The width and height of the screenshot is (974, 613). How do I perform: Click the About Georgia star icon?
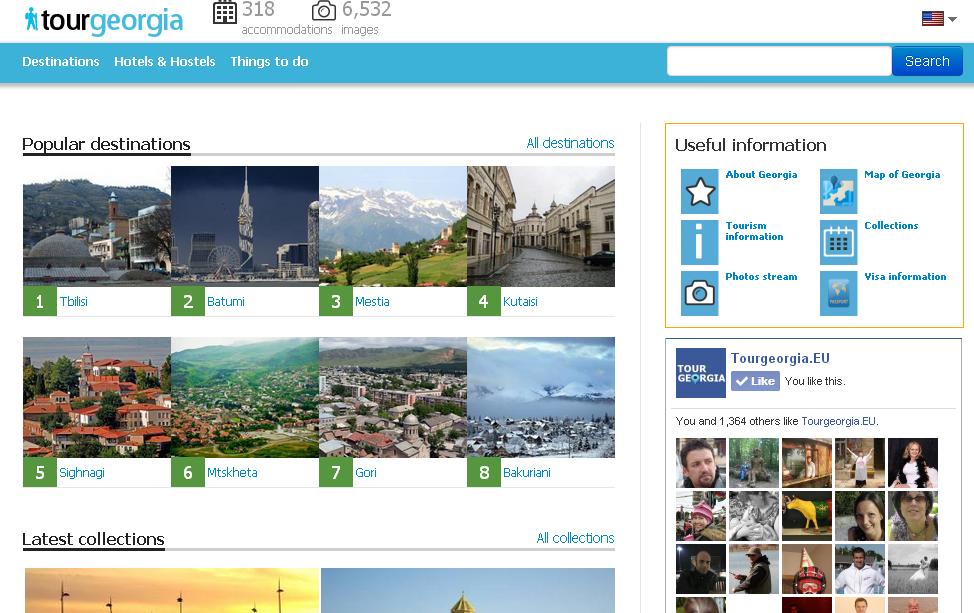pyautogui.click(x=699, y=191)
